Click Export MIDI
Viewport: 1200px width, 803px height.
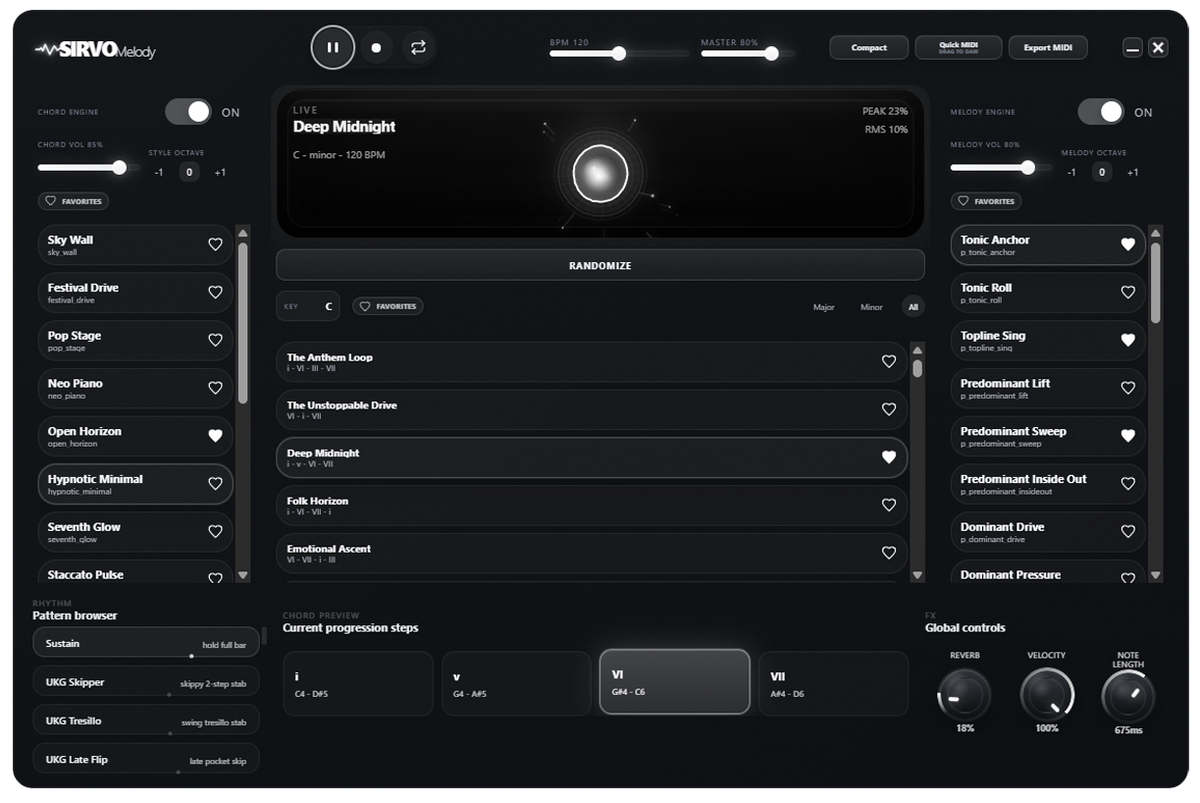(1048, 47)
